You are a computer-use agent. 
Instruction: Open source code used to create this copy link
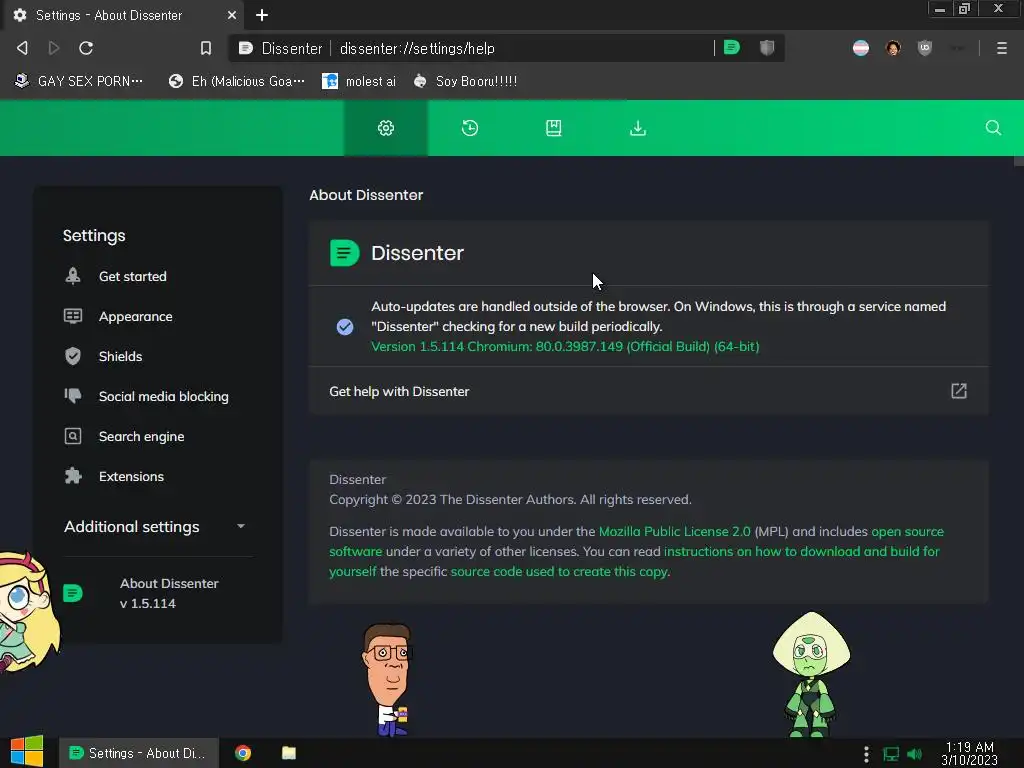click(x=560, y=571)
